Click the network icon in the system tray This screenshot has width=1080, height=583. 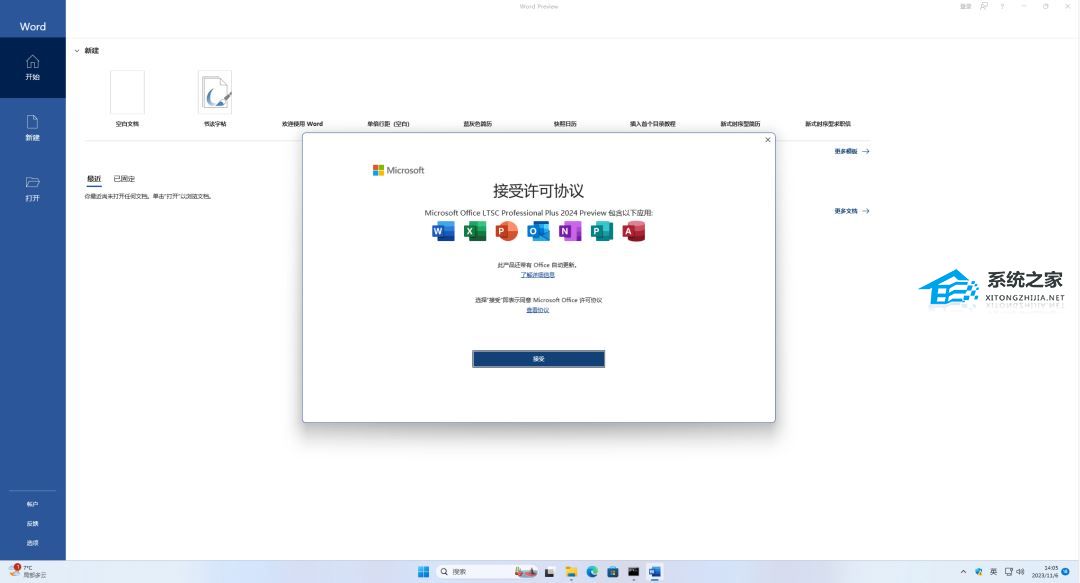pos(1008,572)
